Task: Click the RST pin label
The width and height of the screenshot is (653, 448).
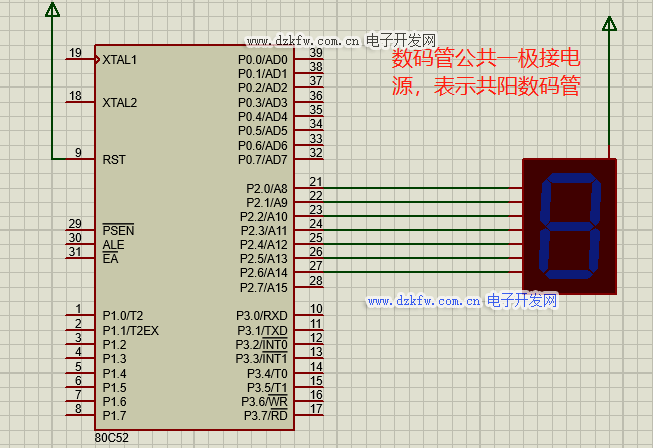Action: (x=114, y=160)
